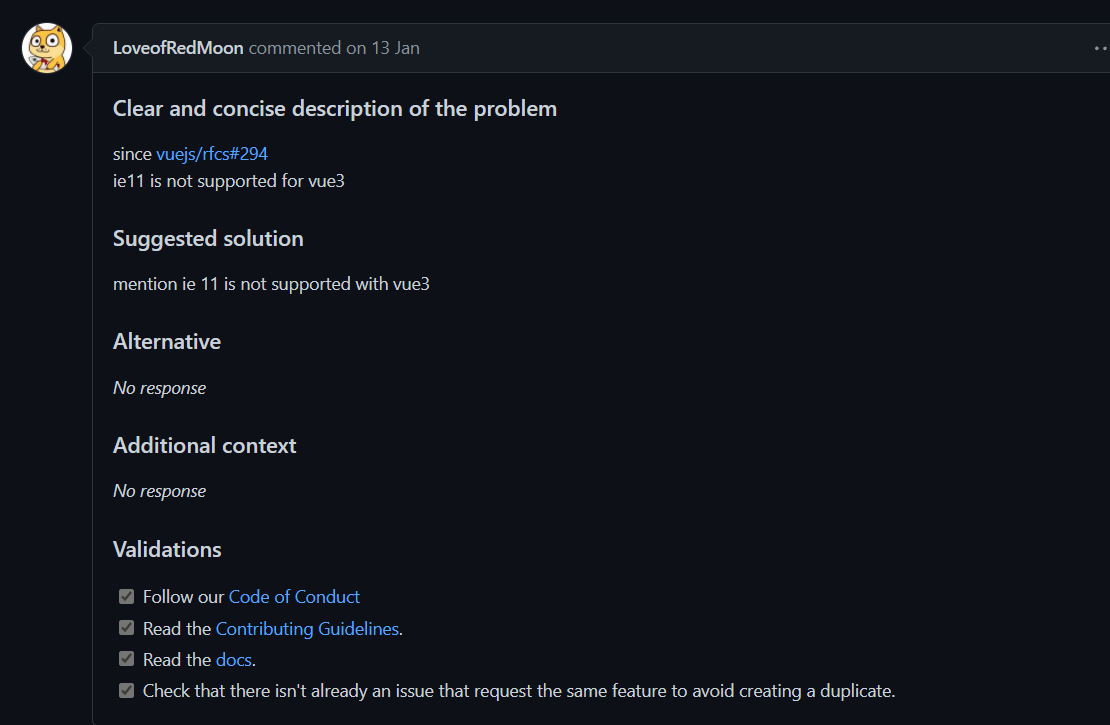Click LoveofRedMoon's avatar picture
Viewport: 1110px width, 725px height.
coord(46,47)
